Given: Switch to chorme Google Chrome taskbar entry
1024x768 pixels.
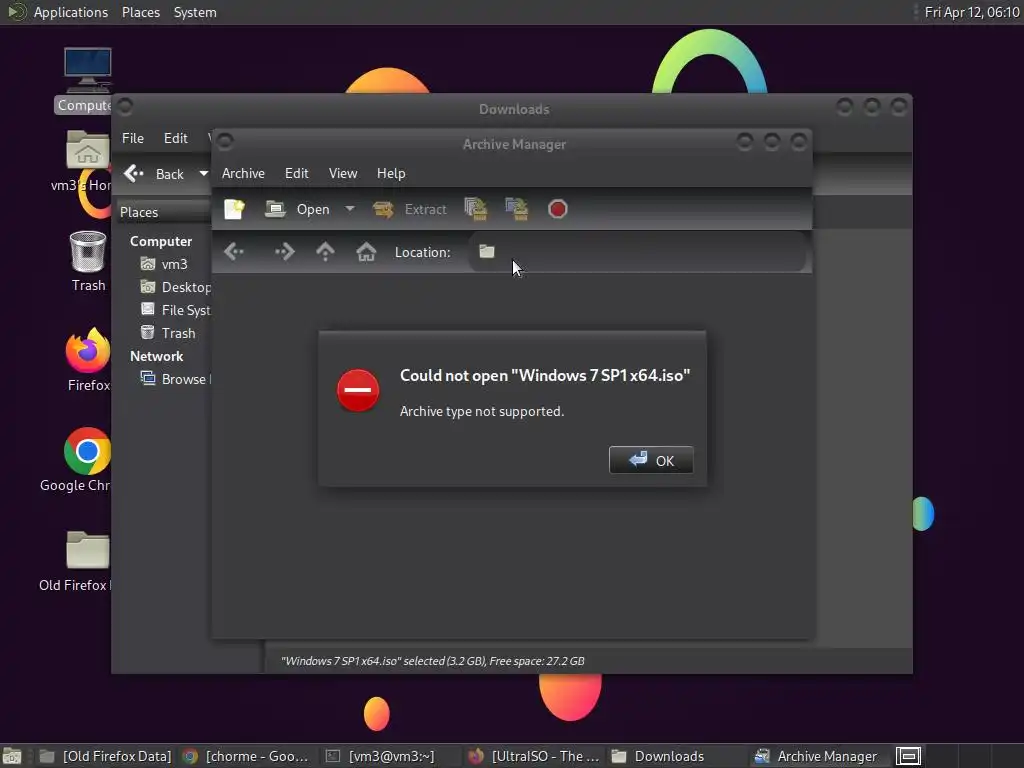Looking at the screenshot, I should click(247, 756).
